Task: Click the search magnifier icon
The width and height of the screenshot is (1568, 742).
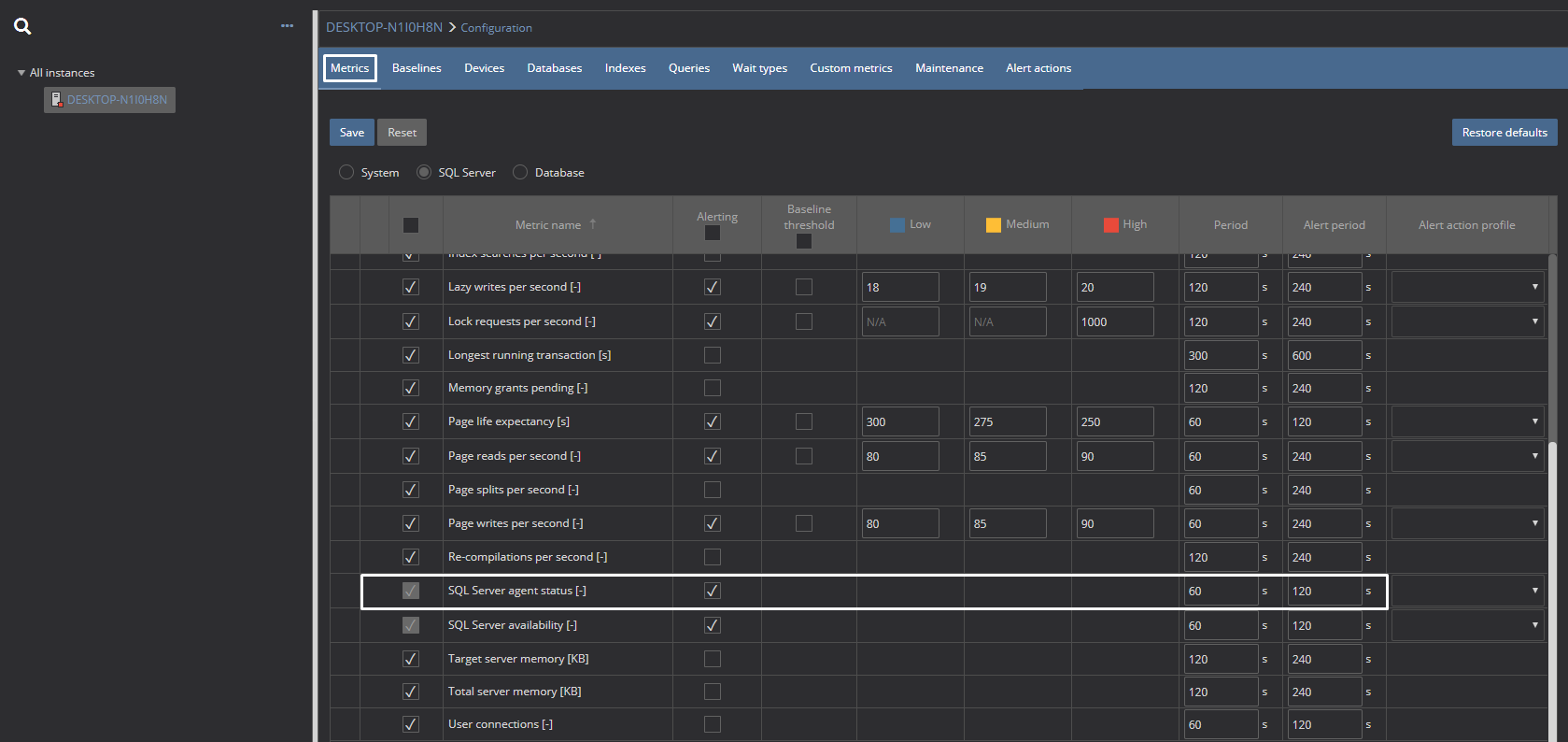Action: 22,26
